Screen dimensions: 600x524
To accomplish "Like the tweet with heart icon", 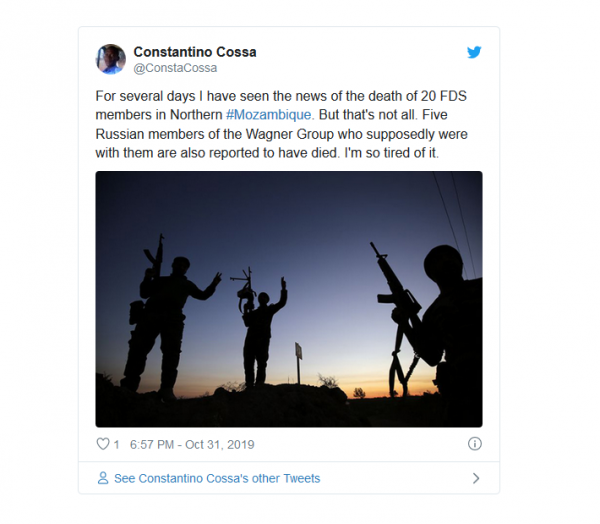I will [x=102, y=444].
